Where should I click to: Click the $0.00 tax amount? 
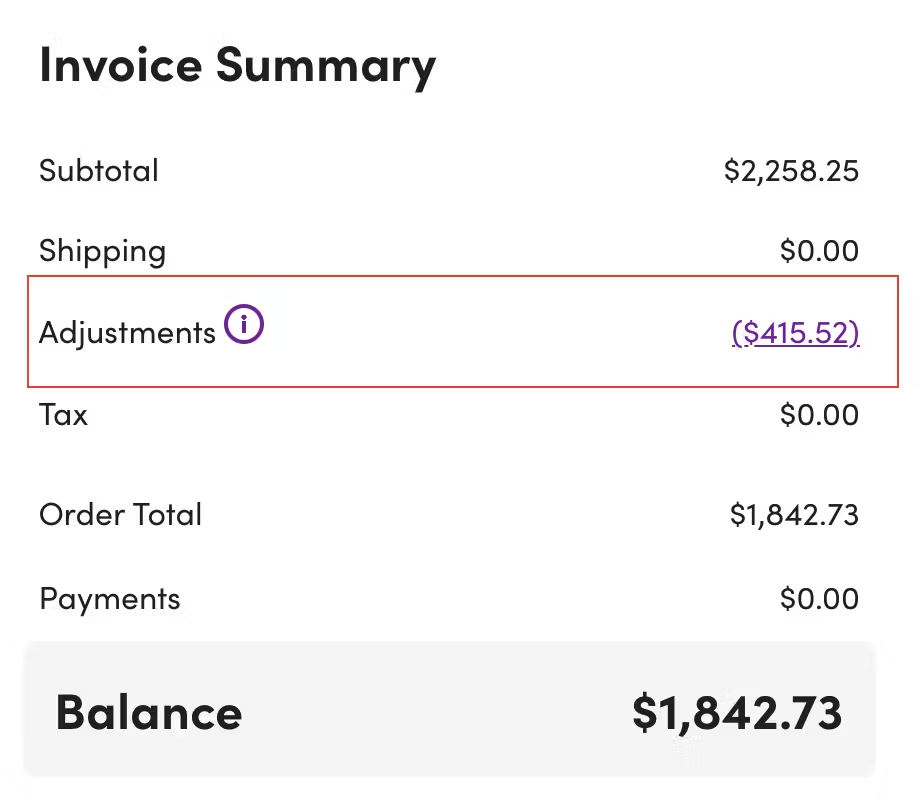(820, 414)
